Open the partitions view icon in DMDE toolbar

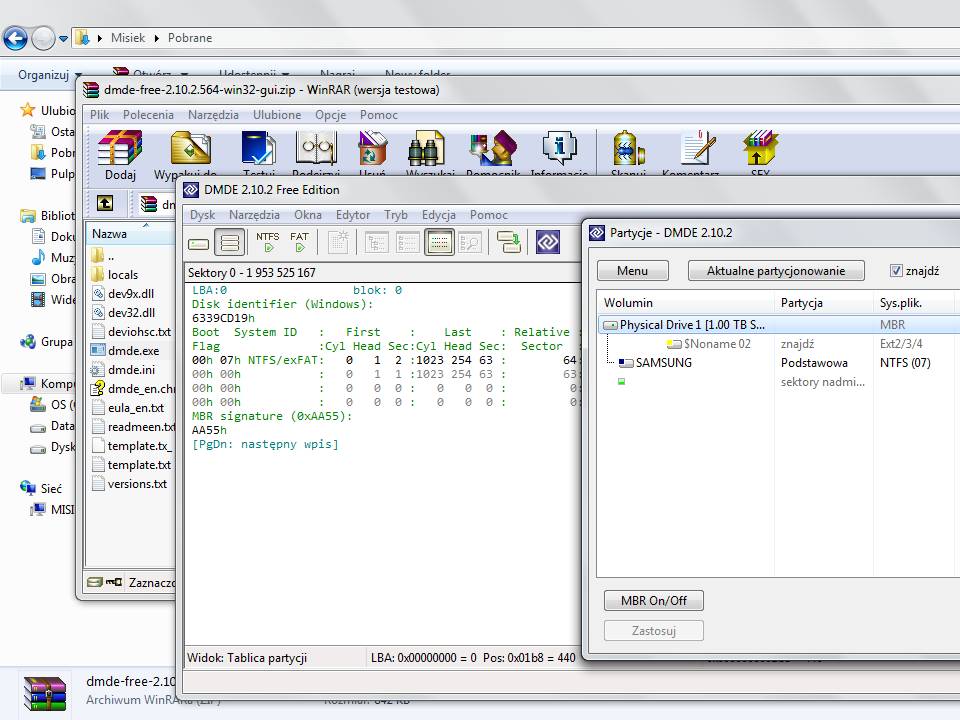tap(230, 243)
